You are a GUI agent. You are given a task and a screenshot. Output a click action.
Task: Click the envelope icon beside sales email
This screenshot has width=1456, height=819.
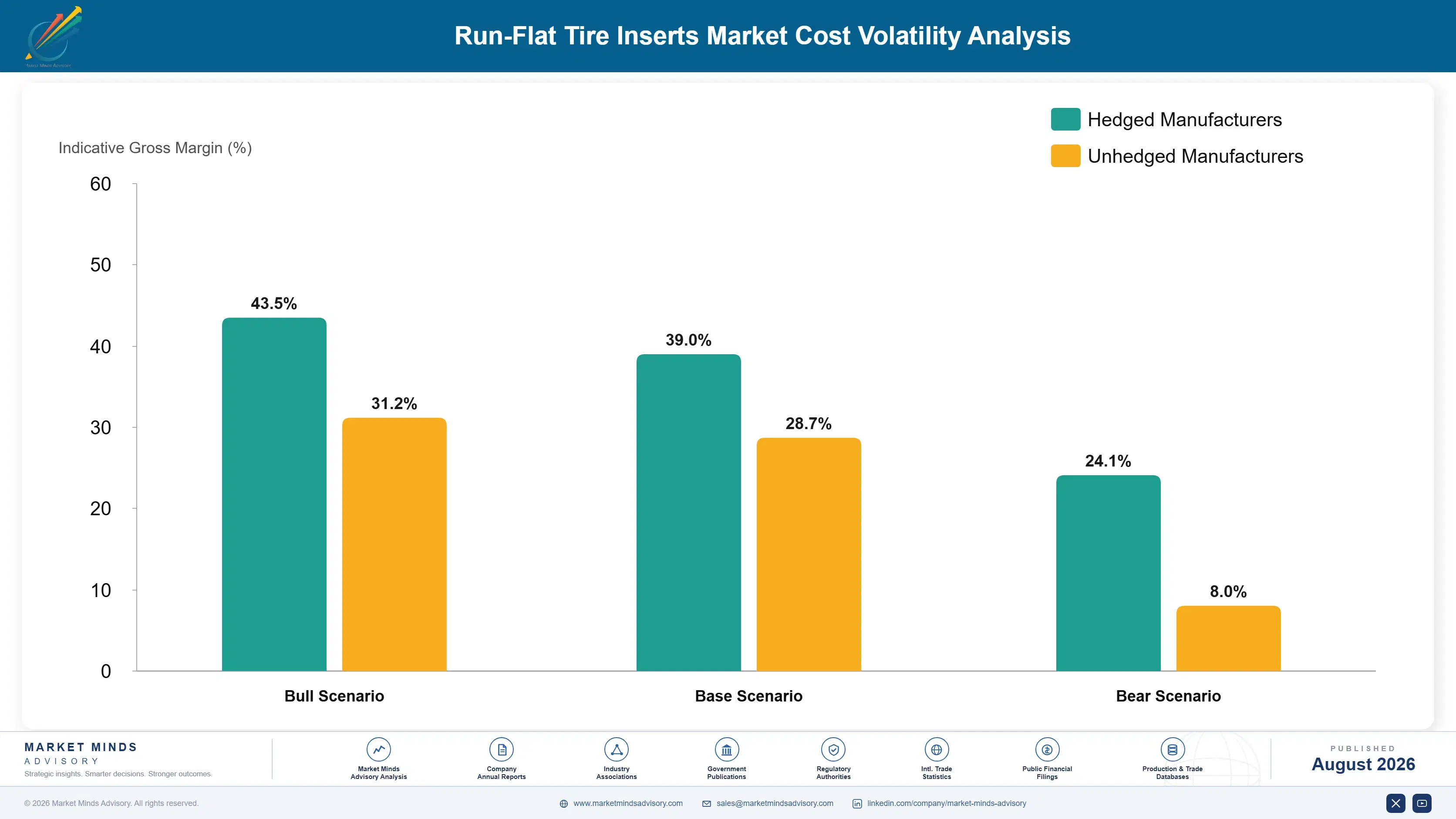pyautogui.click(x=707, y=804)
